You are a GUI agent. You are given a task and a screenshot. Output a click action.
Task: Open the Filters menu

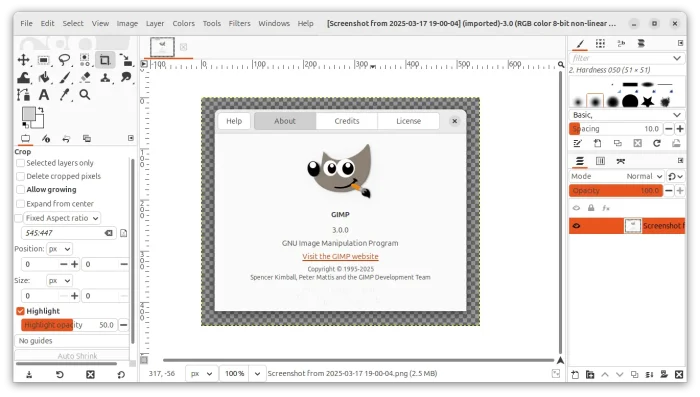pos(239,23)
